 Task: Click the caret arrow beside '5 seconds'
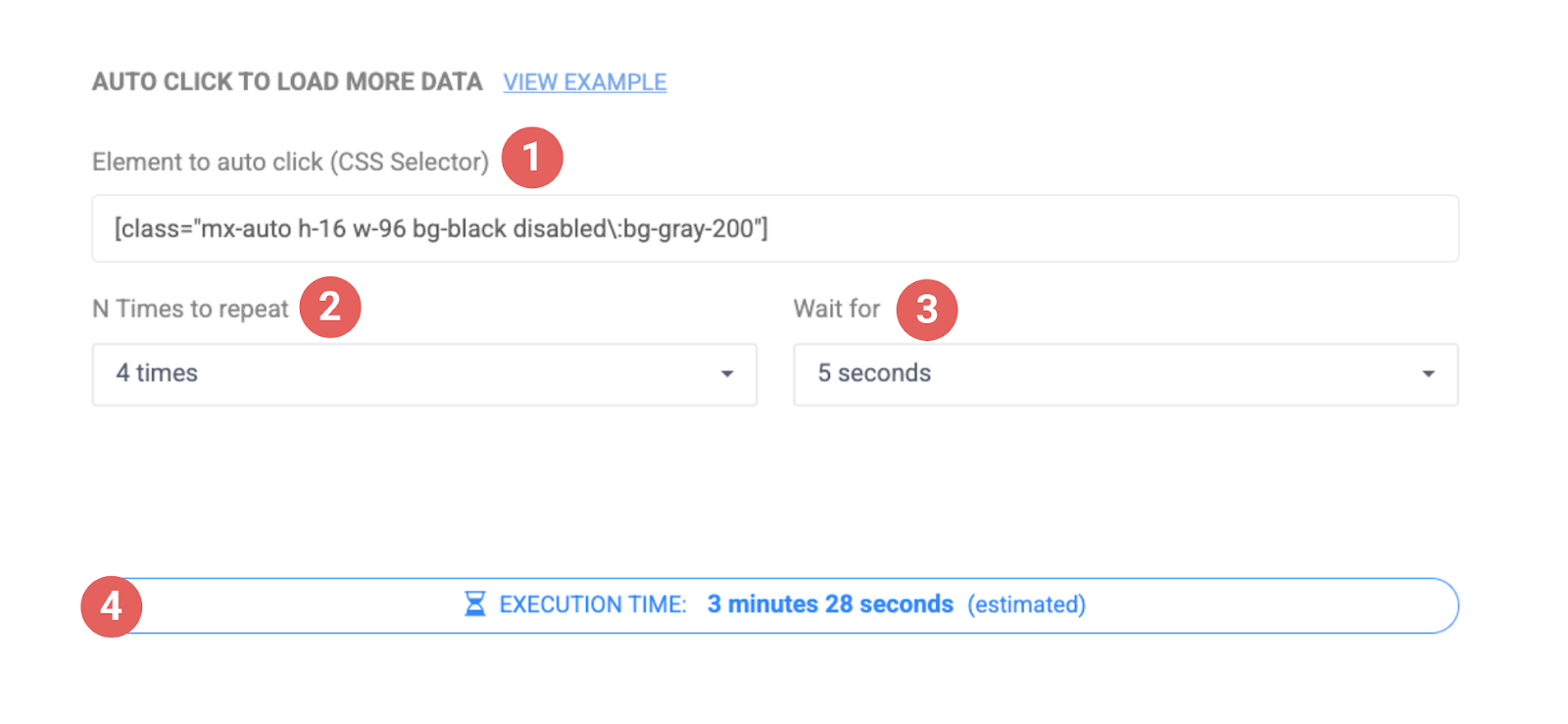1428,374
